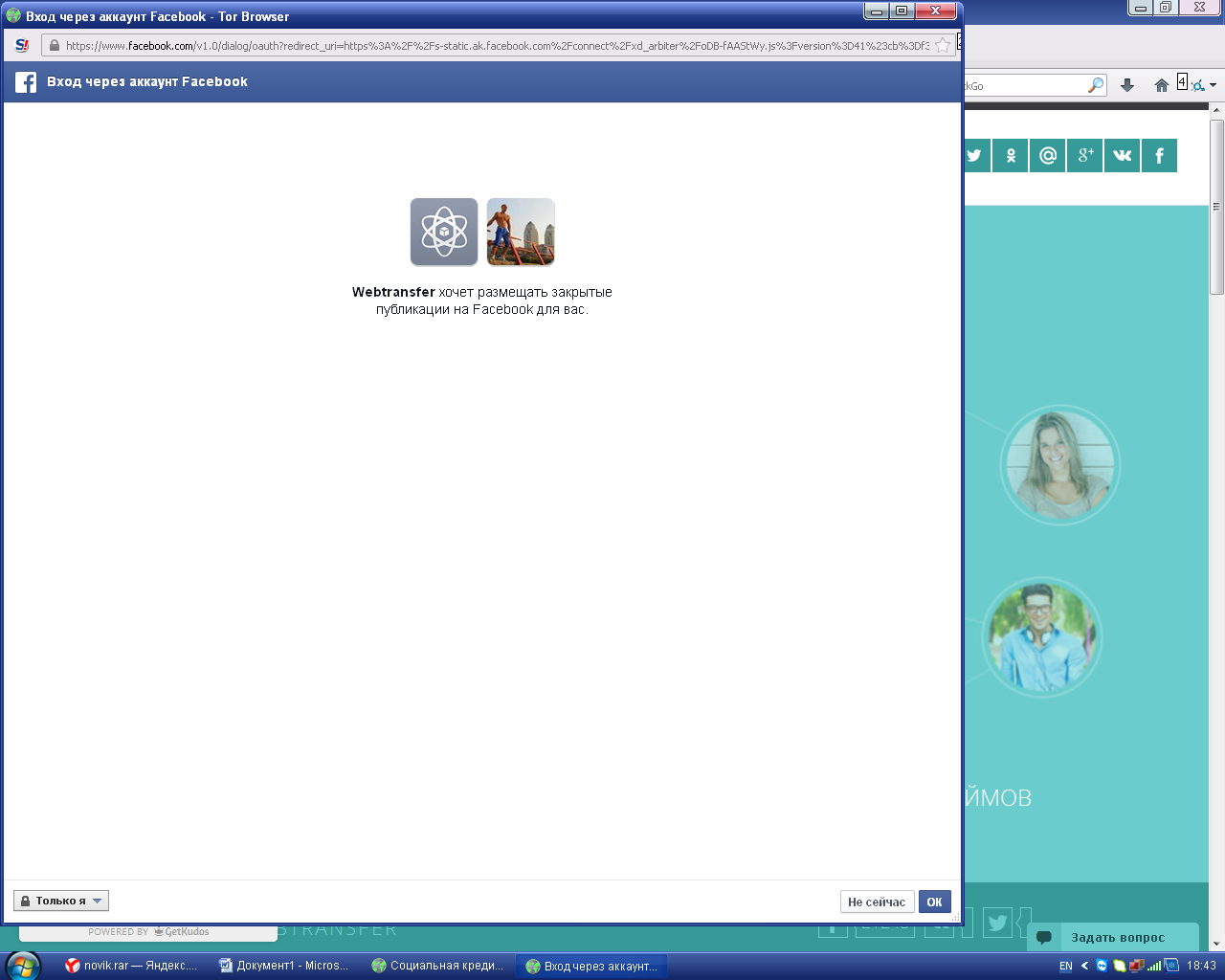The height and width of the screenshot is (980, 1225).
Task: Click the EN language indicator in tray
Action: coord(1065,966)
